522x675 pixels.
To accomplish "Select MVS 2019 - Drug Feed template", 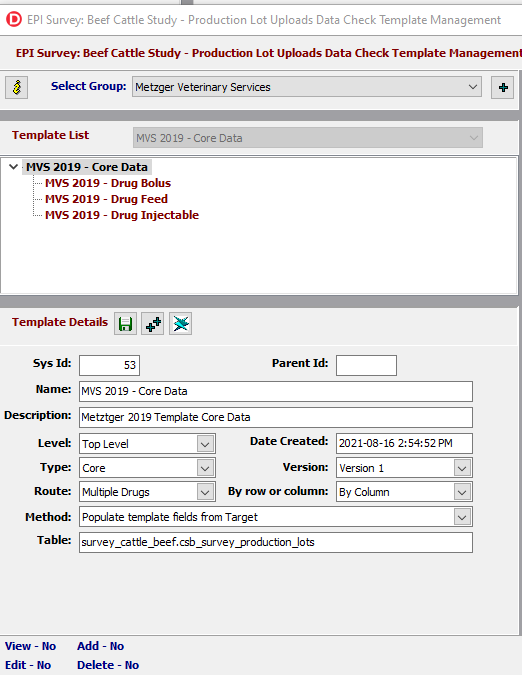I will (106, 199).
